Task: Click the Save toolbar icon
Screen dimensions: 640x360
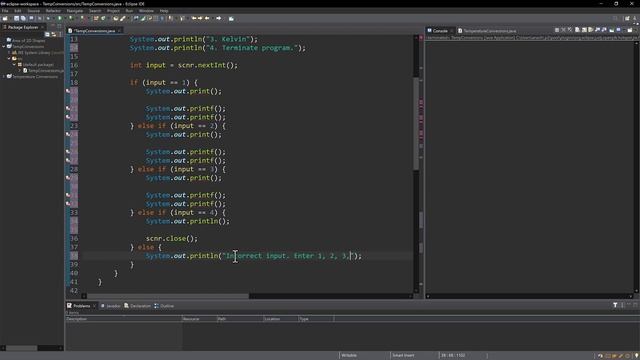Action: pyautogui.click(x=16, y=18)
